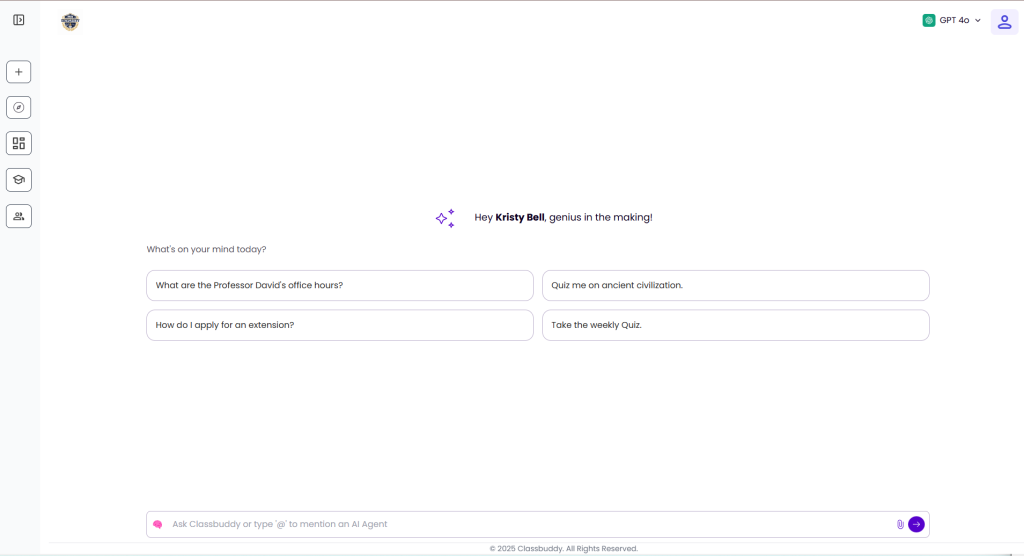Select "Take the weekly Quiz." prompt

pyautogui.click(x=735, y=325)
